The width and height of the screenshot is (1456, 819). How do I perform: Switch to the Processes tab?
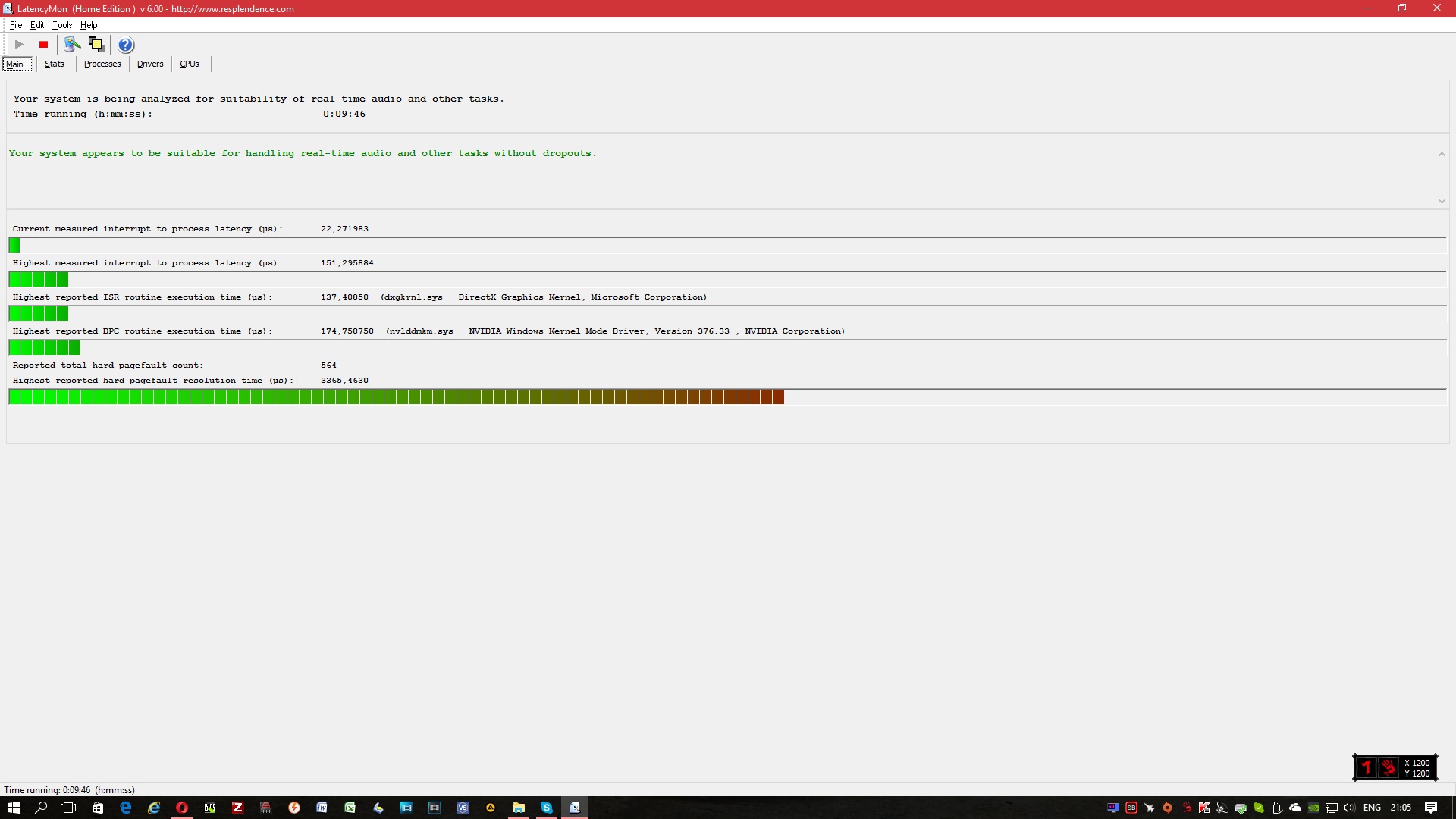[102, 64]
